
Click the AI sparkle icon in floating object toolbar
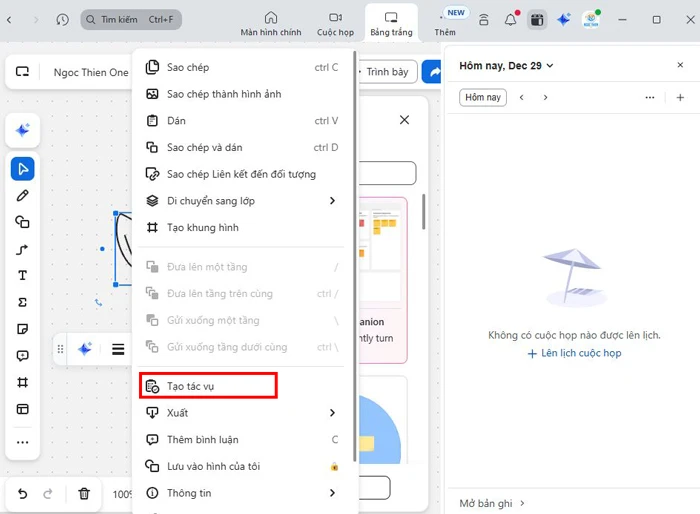(84, 349)
